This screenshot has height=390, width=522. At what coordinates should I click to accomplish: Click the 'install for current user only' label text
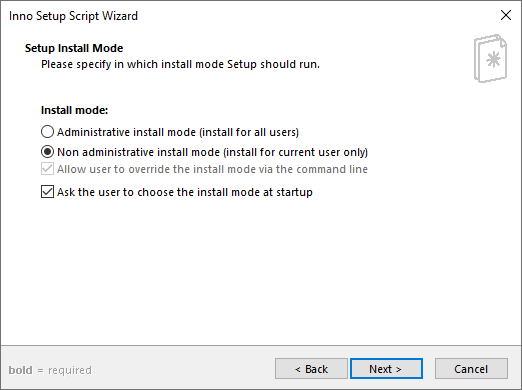(295, 152)
